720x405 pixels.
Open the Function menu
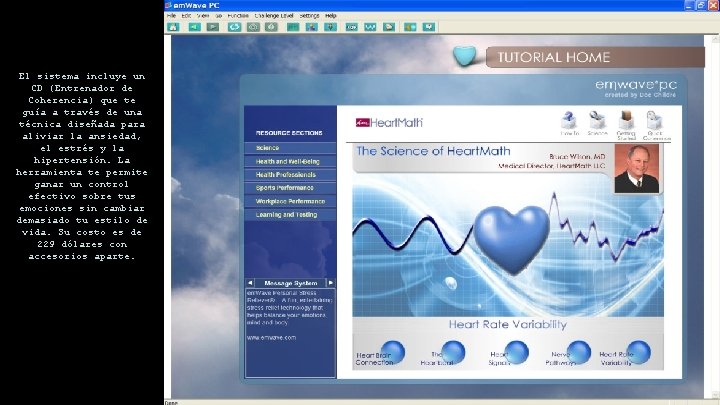click(x=238, y=16)
